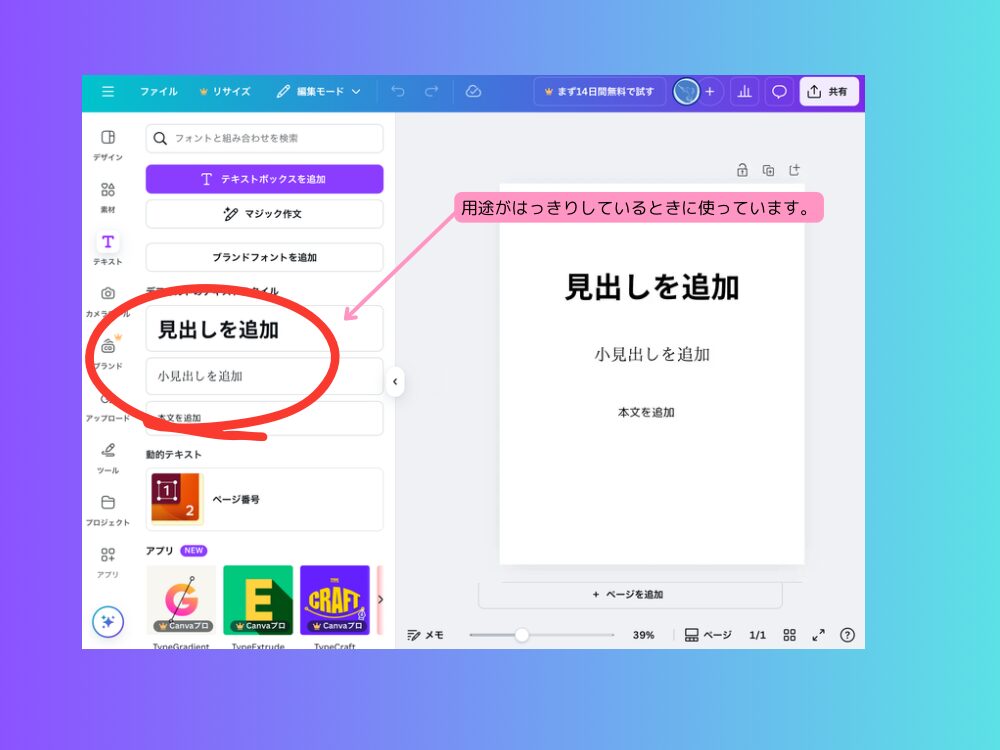Click the zoom slider handle
Image resolution: width=1000 pixels, height=750 pixels.
[x=522, y=635]
